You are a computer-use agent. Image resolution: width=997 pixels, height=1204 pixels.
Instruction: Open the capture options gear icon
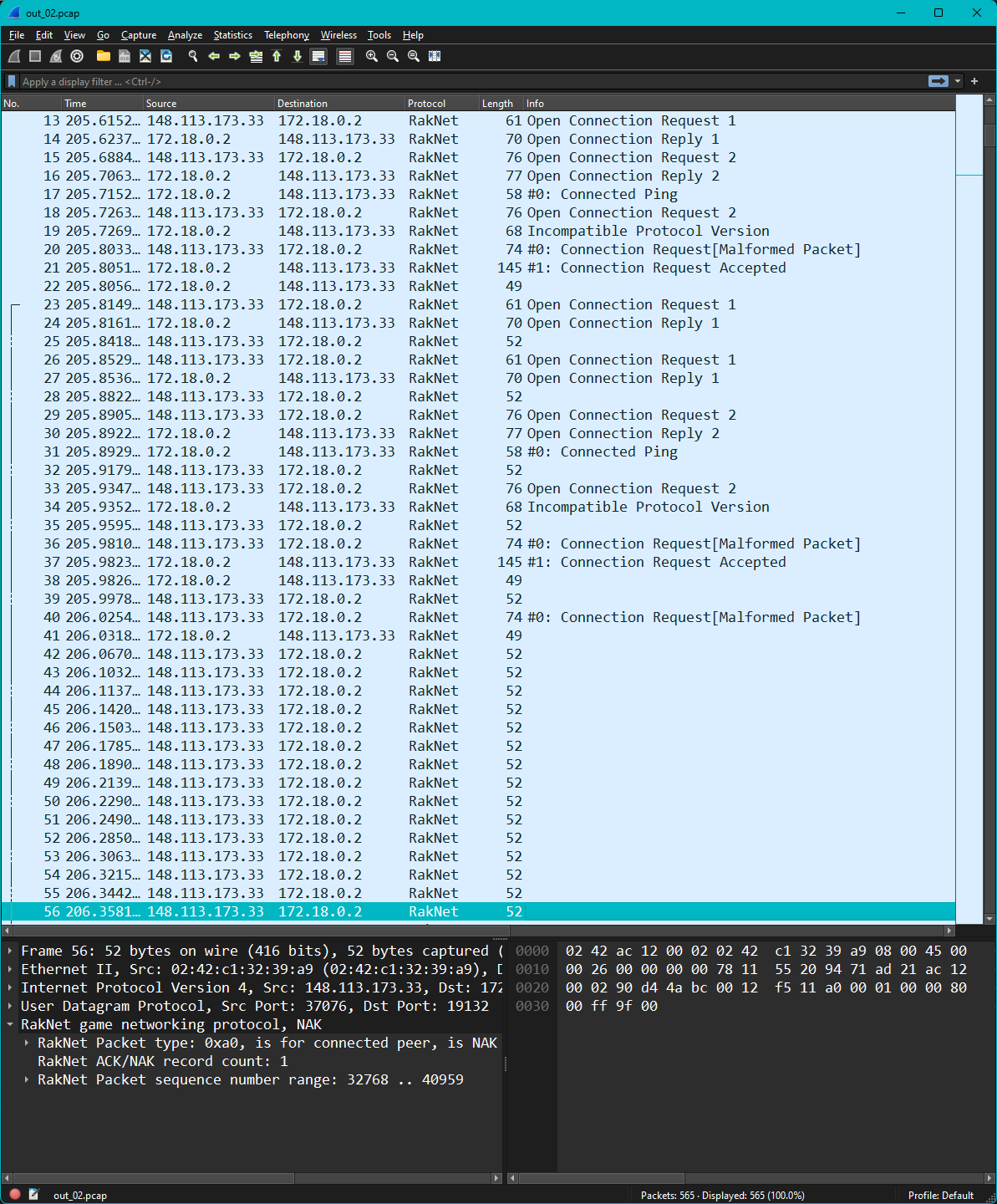(x=76, y=56)
